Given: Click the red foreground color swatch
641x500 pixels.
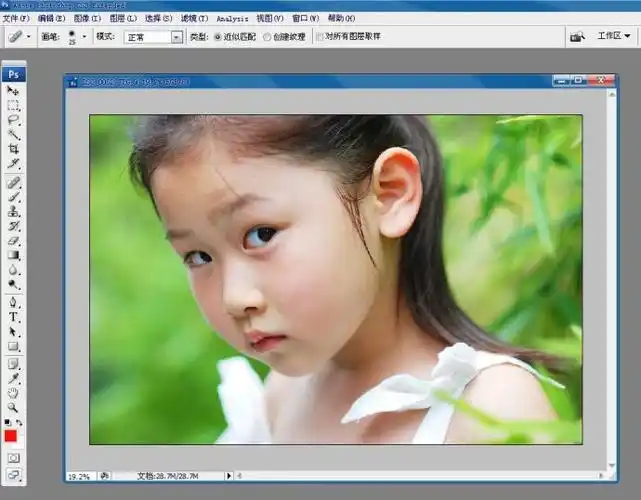Looking at the screenshot, I should click(x=11, y=436).
